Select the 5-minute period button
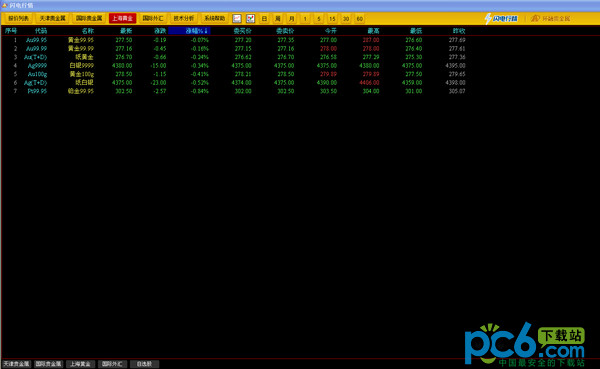 (319, 18)
